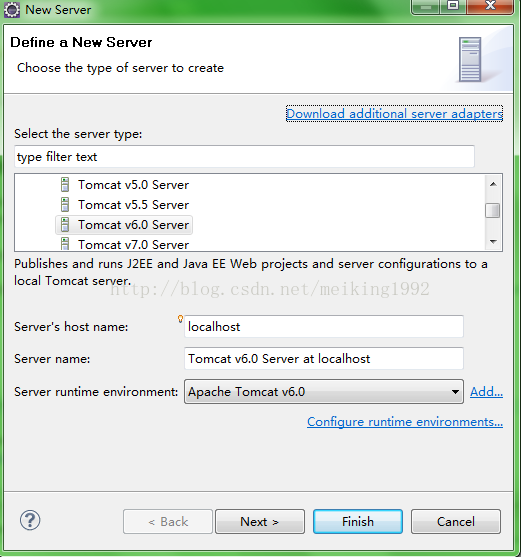521x557 pixels.
Task: Minimize the New Server window
Action: [425, 6]
